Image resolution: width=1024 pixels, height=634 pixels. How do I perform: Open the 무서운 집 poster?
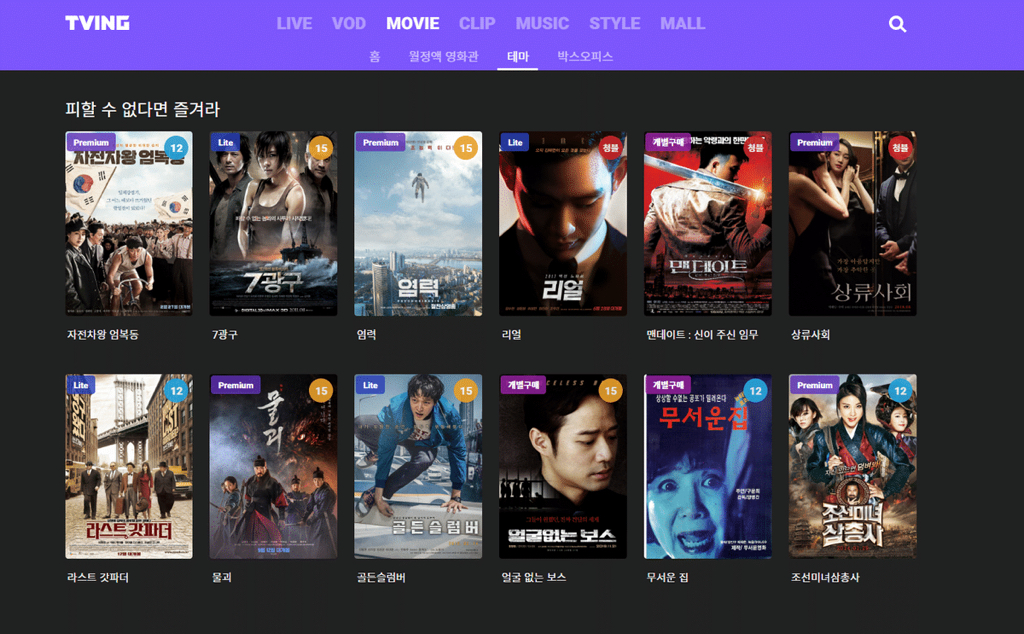[x=708, y=466]
